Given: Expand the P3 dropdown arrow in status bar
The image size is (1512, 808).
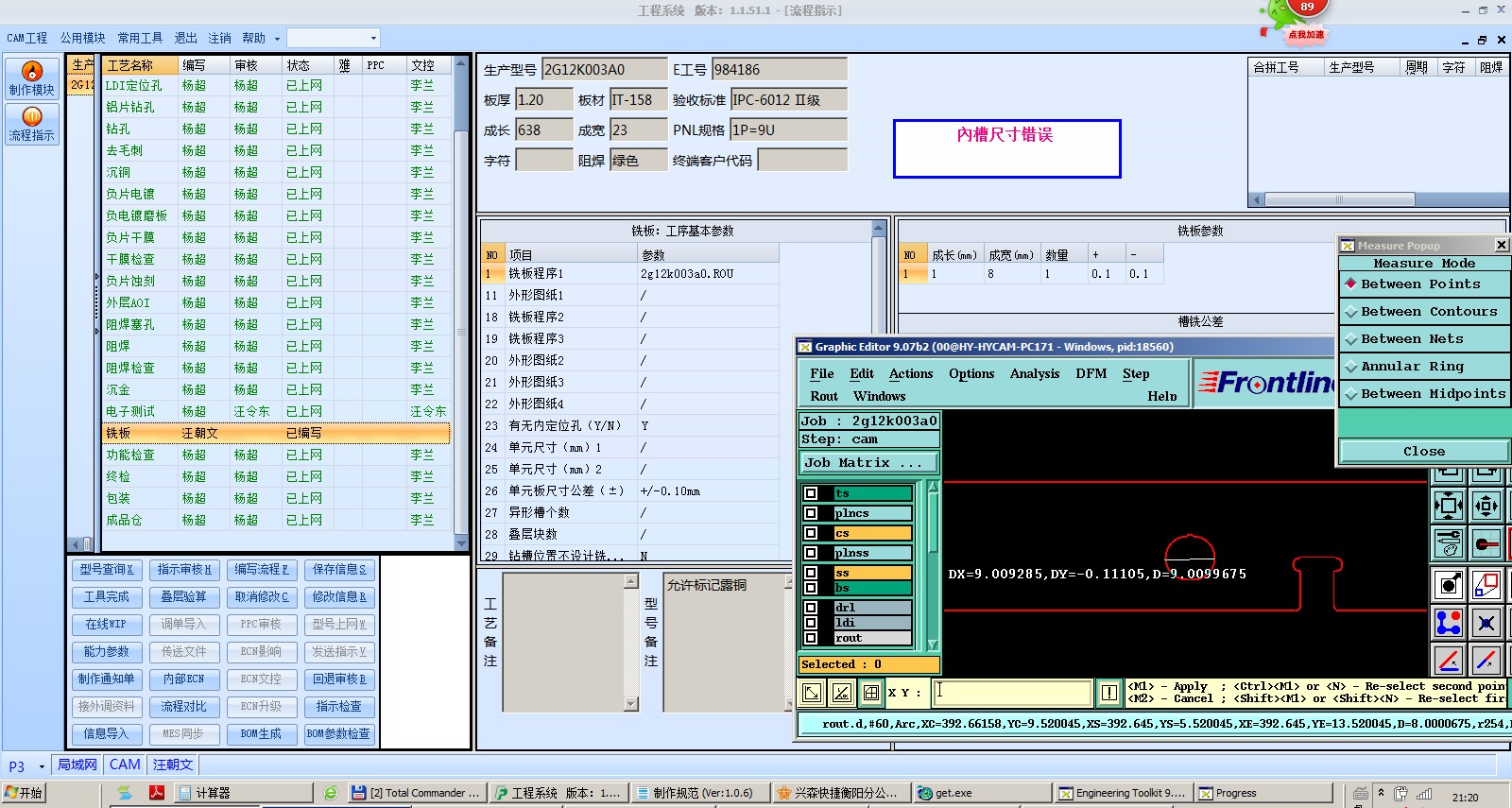Looking at the screenshot, I should click(x=42, y=766).
